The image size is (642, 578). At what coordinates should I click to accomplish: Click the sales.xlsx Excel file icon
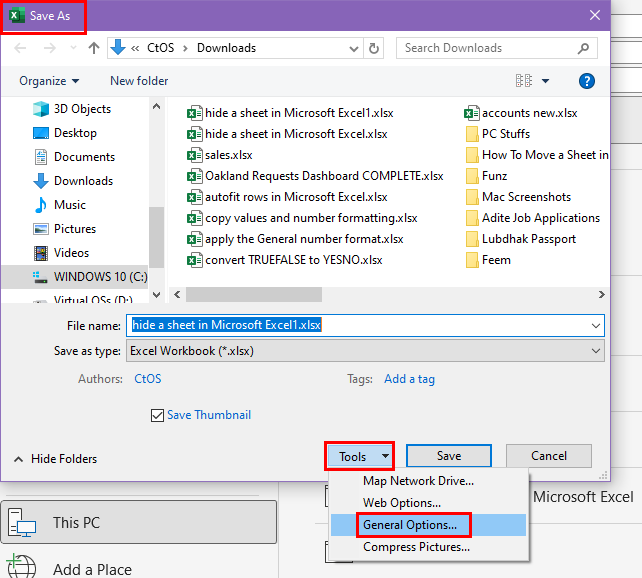pos(194,155)
